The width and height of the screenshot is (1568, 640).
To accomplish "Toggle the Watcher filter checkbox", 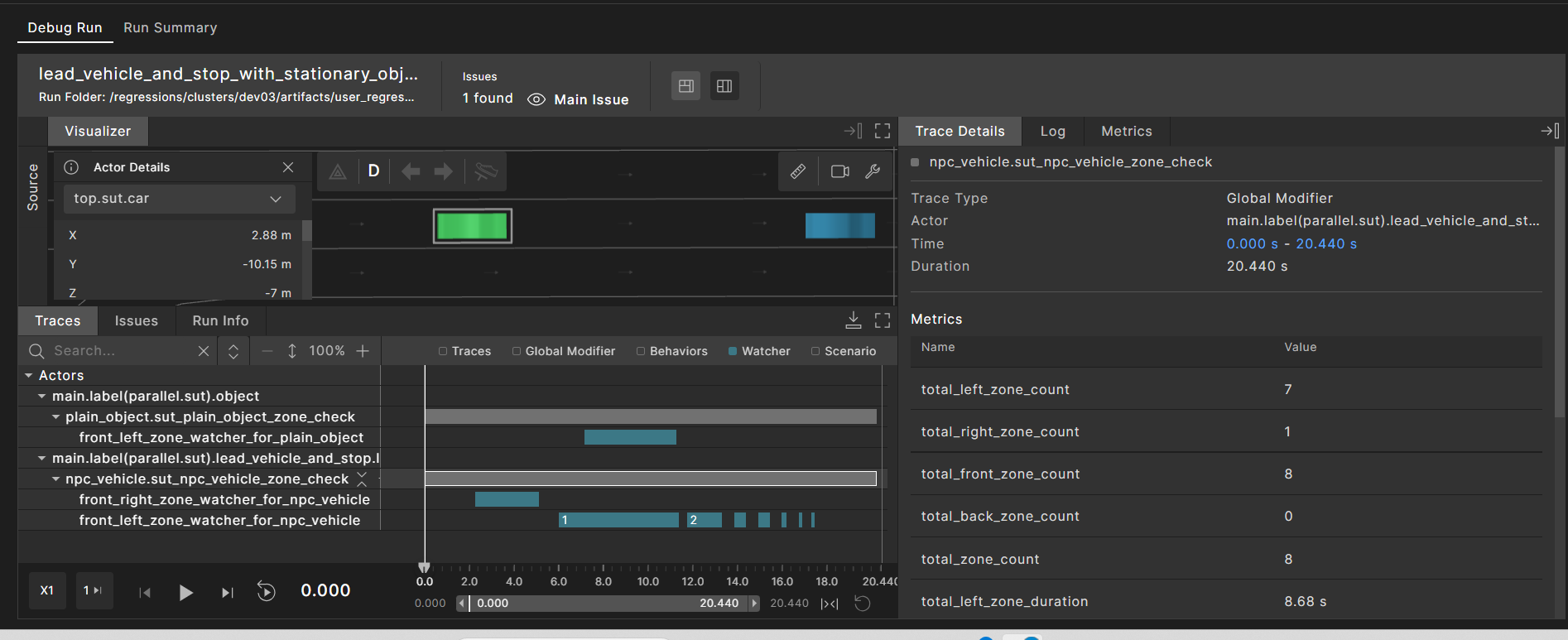I will tap(733, 351).
